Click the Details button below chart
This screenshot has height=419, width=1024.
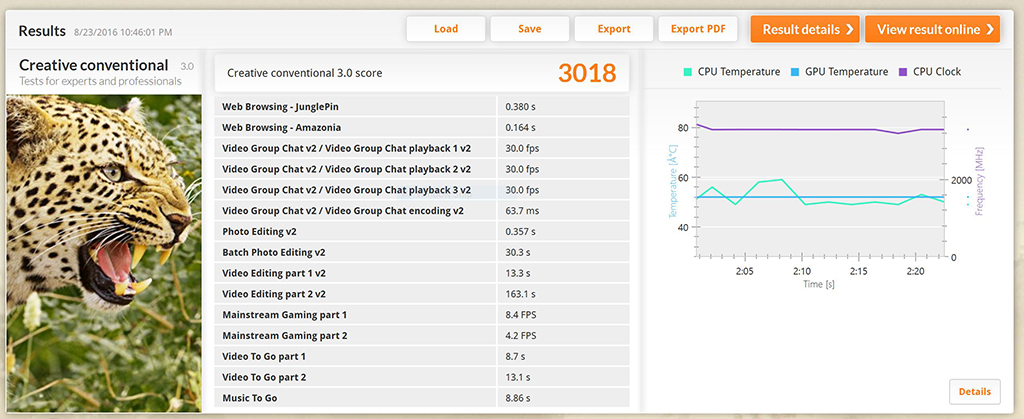[x=973, y=391]
